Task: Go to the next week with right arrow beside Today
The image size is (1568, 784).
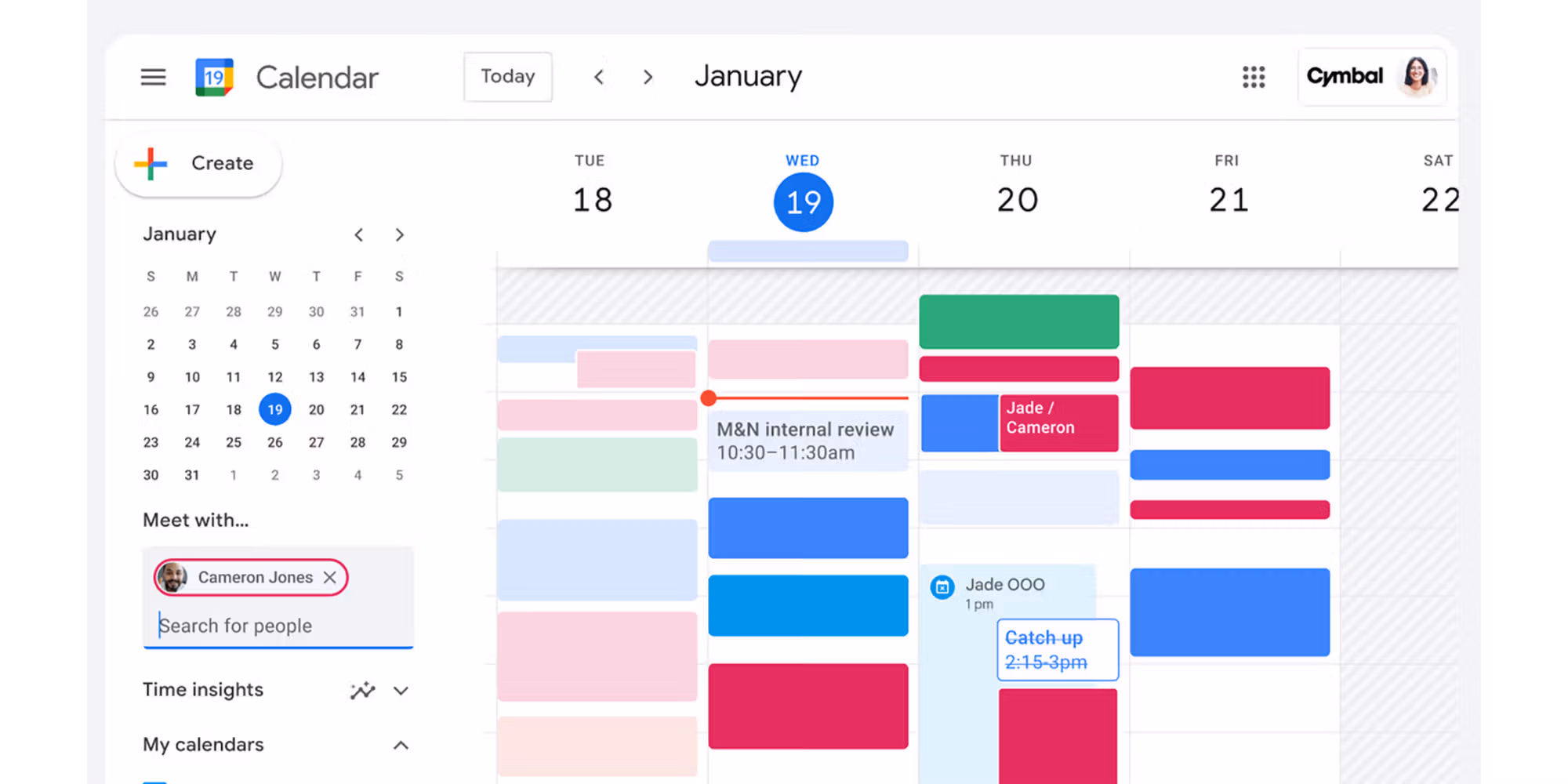Action: [x=648, y=77]
